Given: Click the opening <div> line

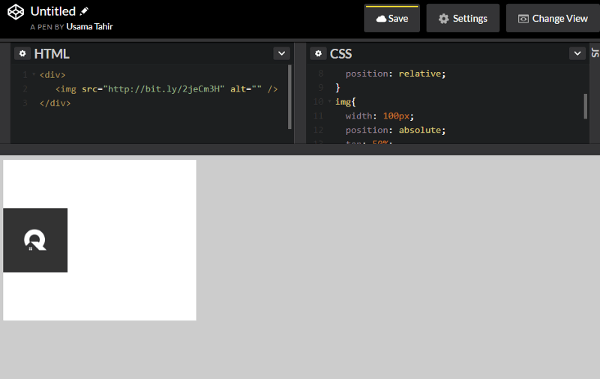Looking at the screenshot, I should (52, 75).
